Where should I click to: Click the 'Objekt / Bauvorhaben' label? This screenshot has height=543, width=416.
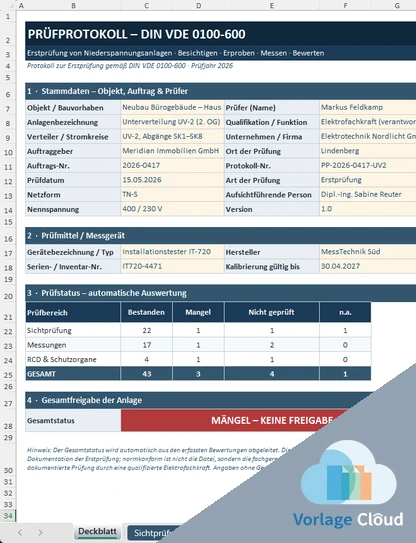(x=73, y=108)
